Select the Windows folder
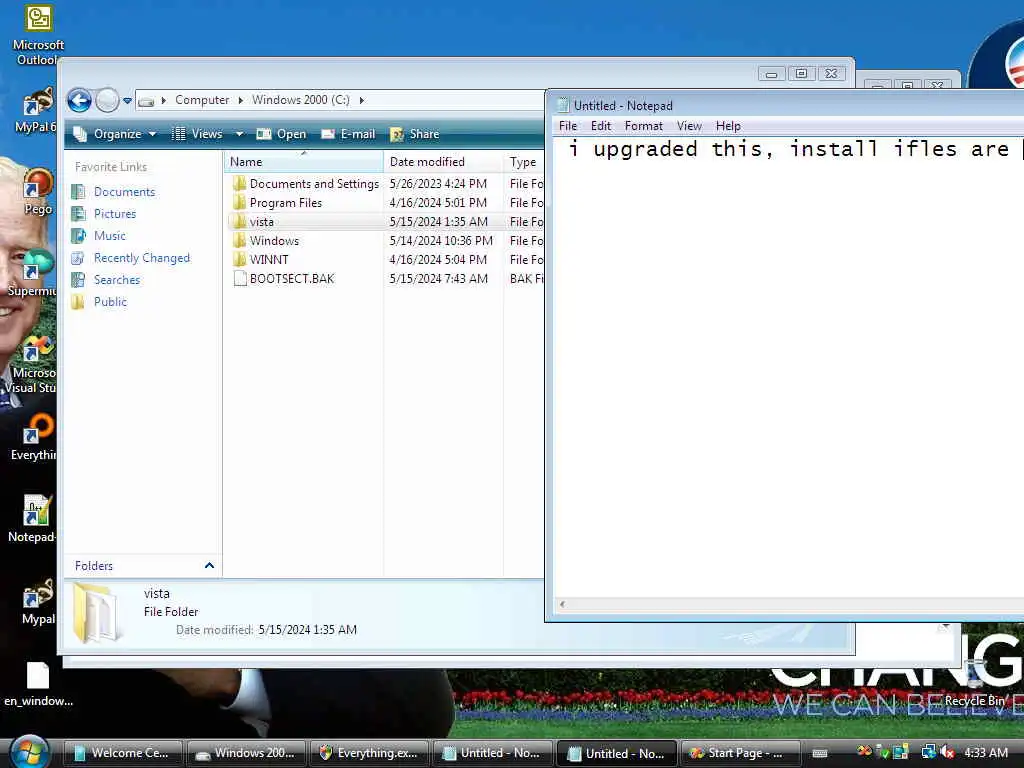Screen dimensions: 1024x768 [274, 241]
